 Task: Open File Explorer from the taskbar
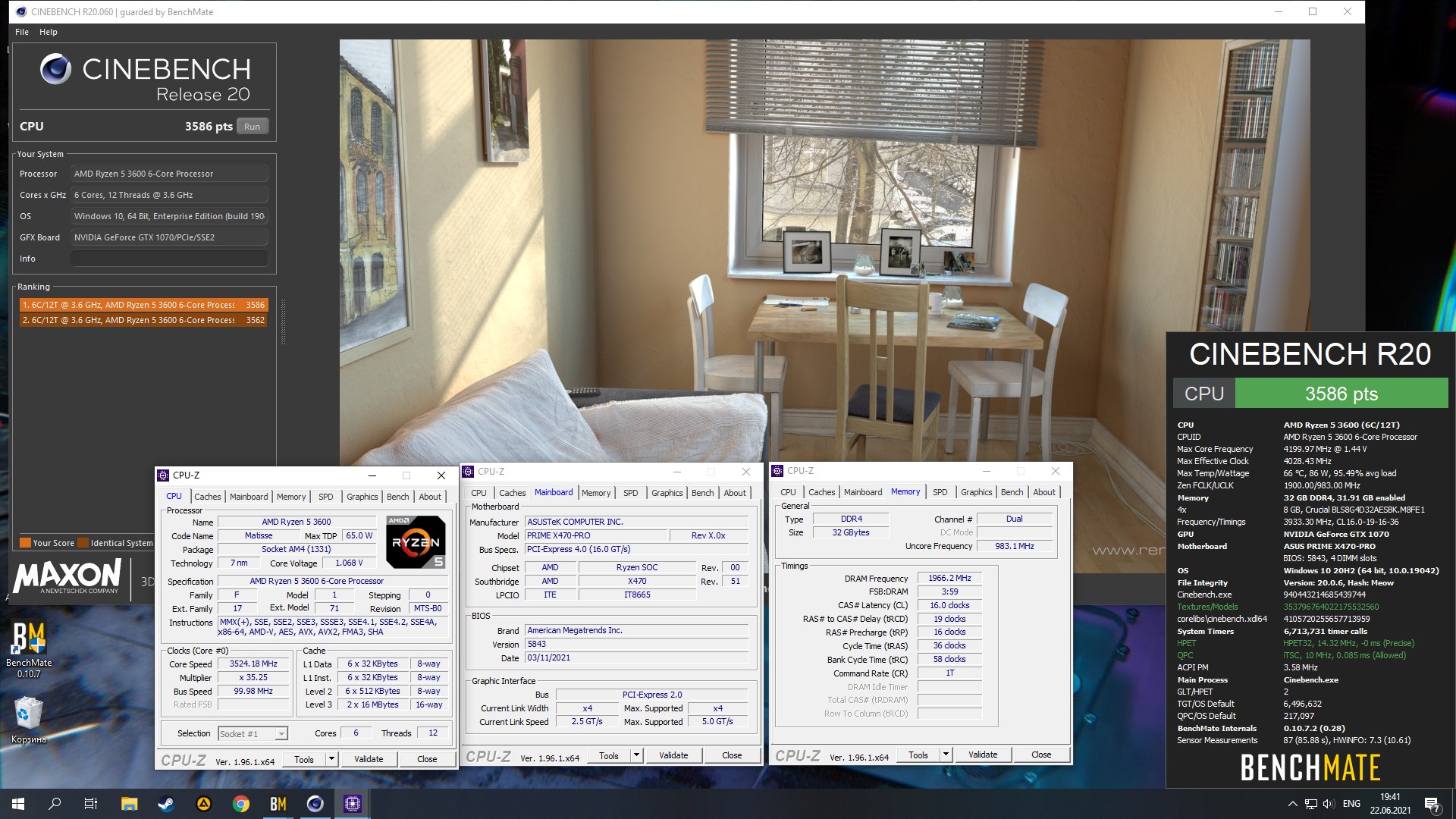[x=129, y=804]
